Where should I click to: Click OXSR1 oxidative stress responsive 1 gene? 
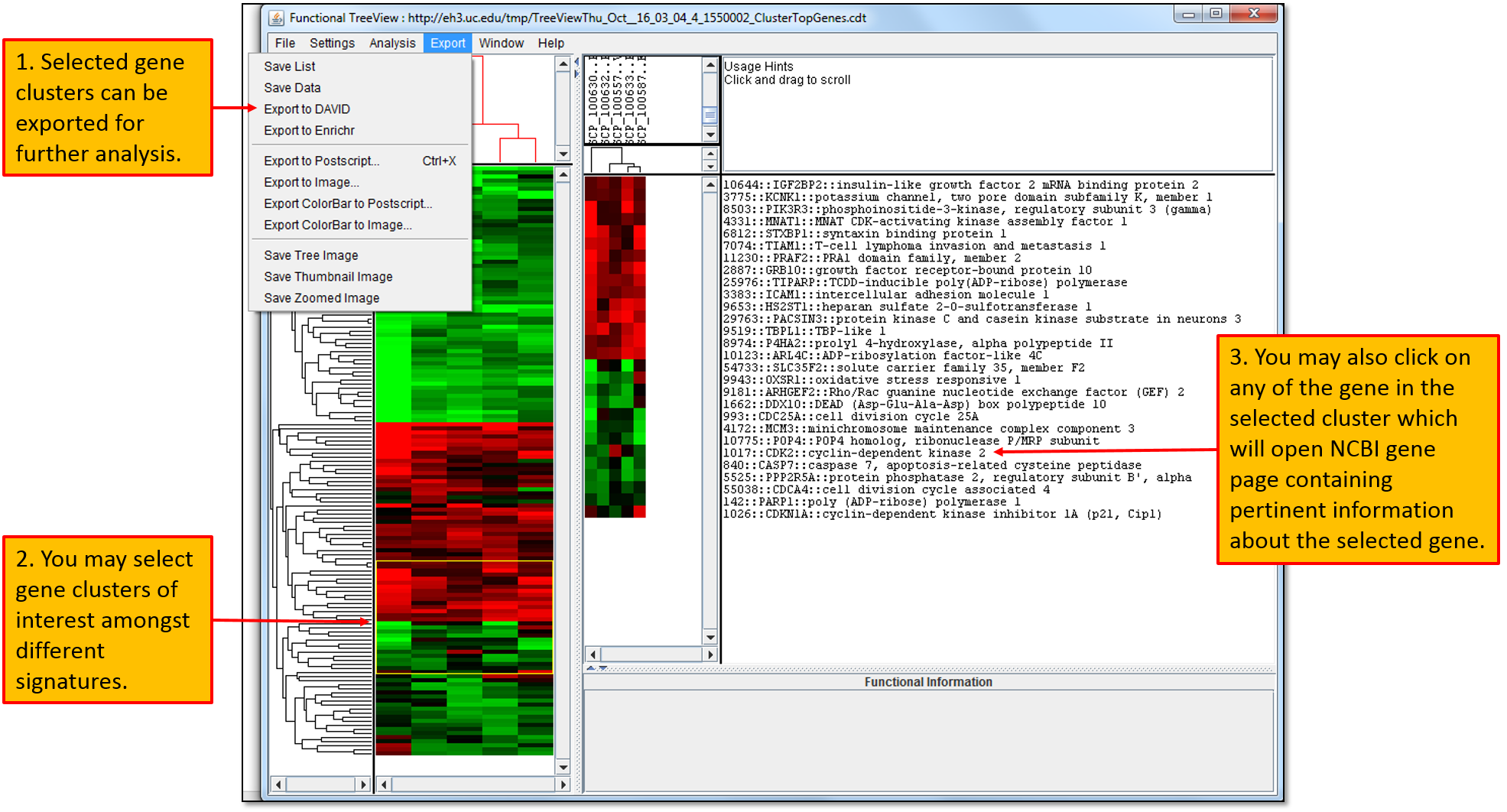[872, 380]
